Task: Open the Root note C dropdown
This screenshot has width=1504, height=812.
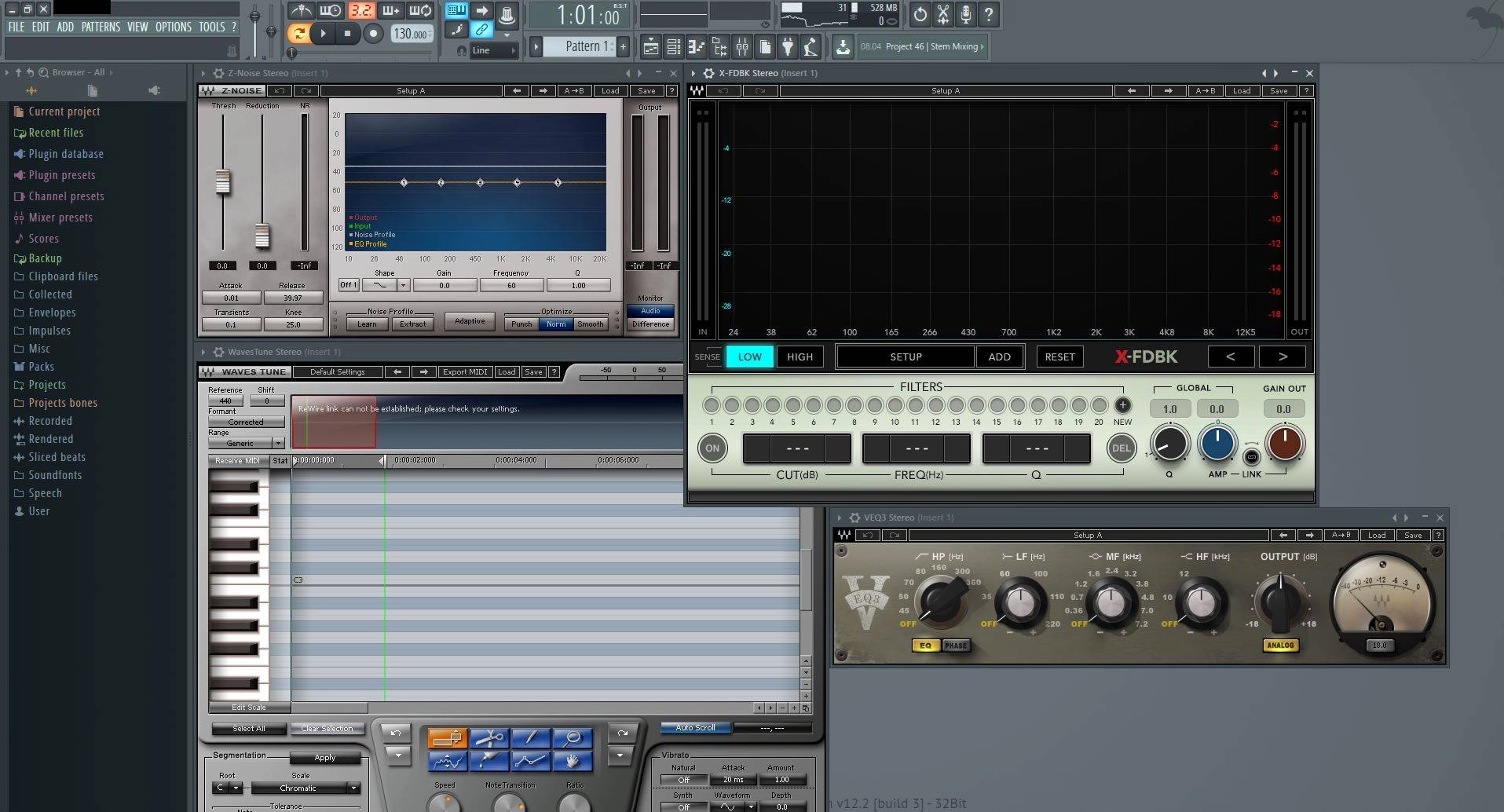Action: (228, 788)
